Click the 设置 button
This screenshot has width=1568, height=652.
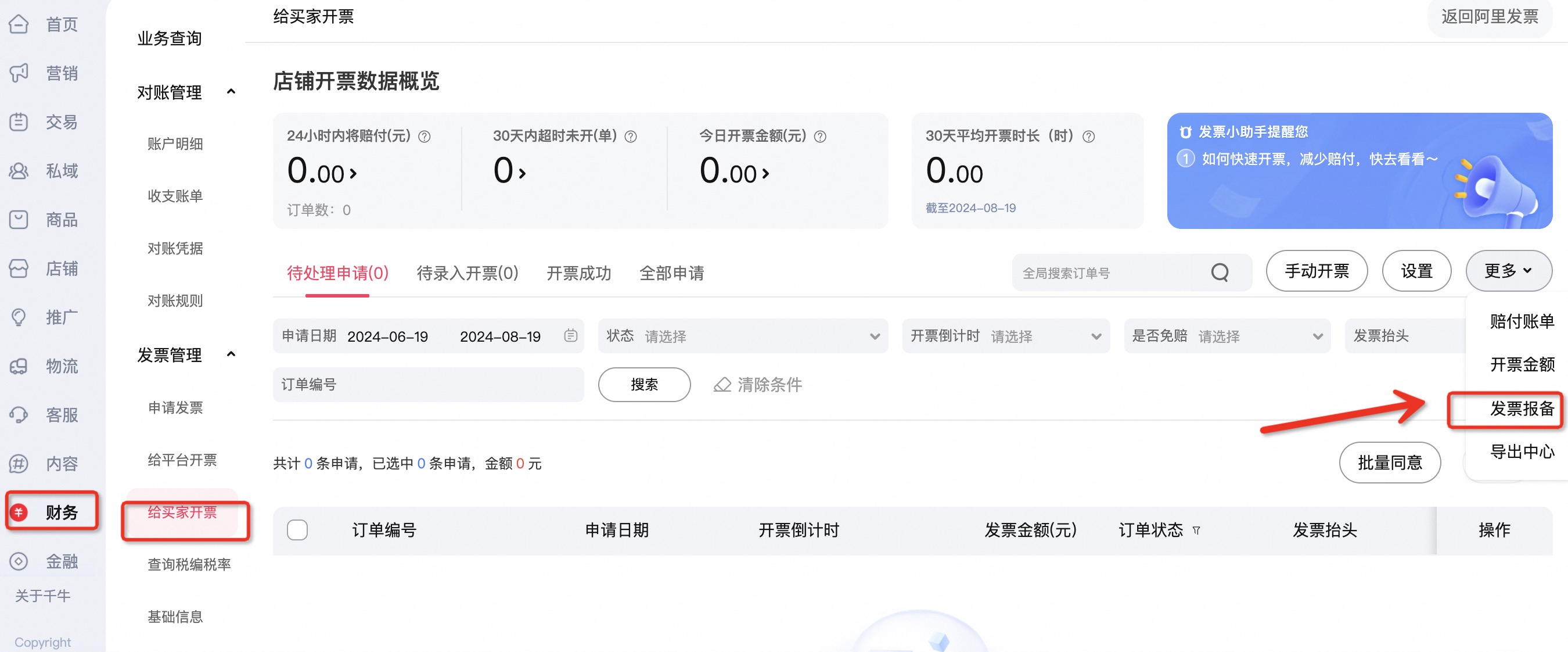pyautogui.click(x=1416, y=271)
